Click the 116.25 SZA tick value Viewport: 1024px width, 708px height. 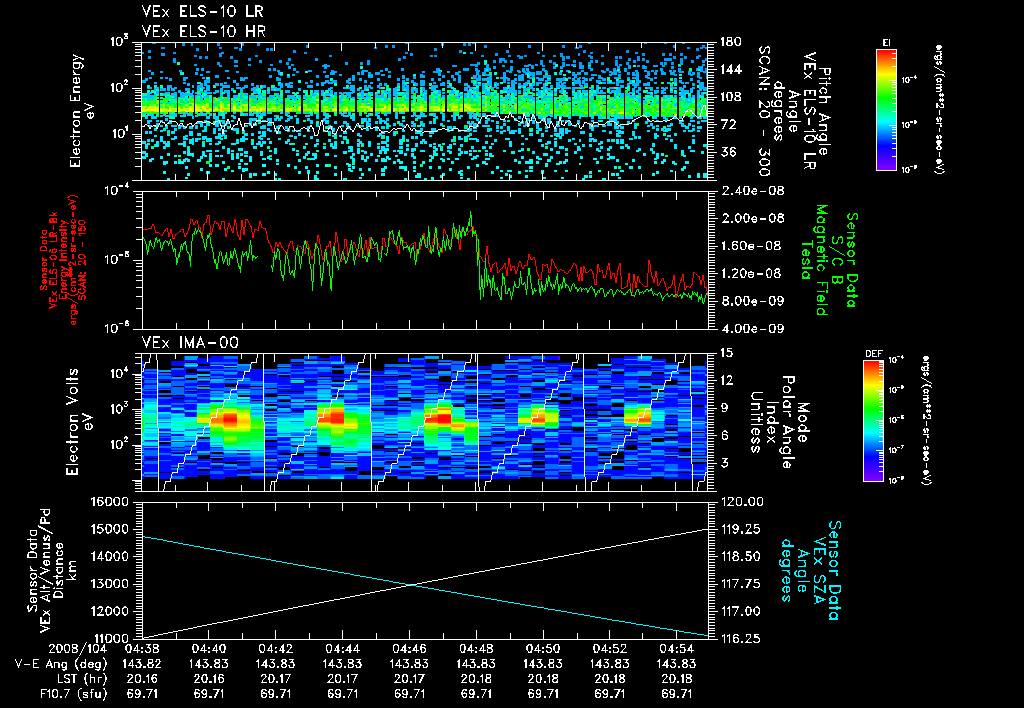[x=741, y=638]
